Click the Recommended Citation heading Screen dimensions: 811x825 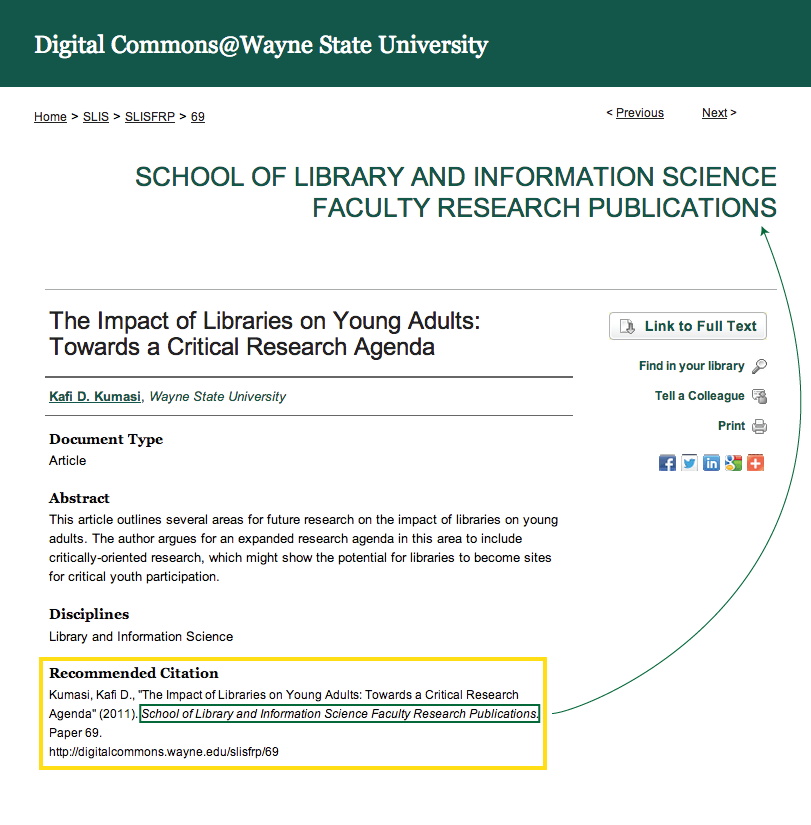[134, 673]
